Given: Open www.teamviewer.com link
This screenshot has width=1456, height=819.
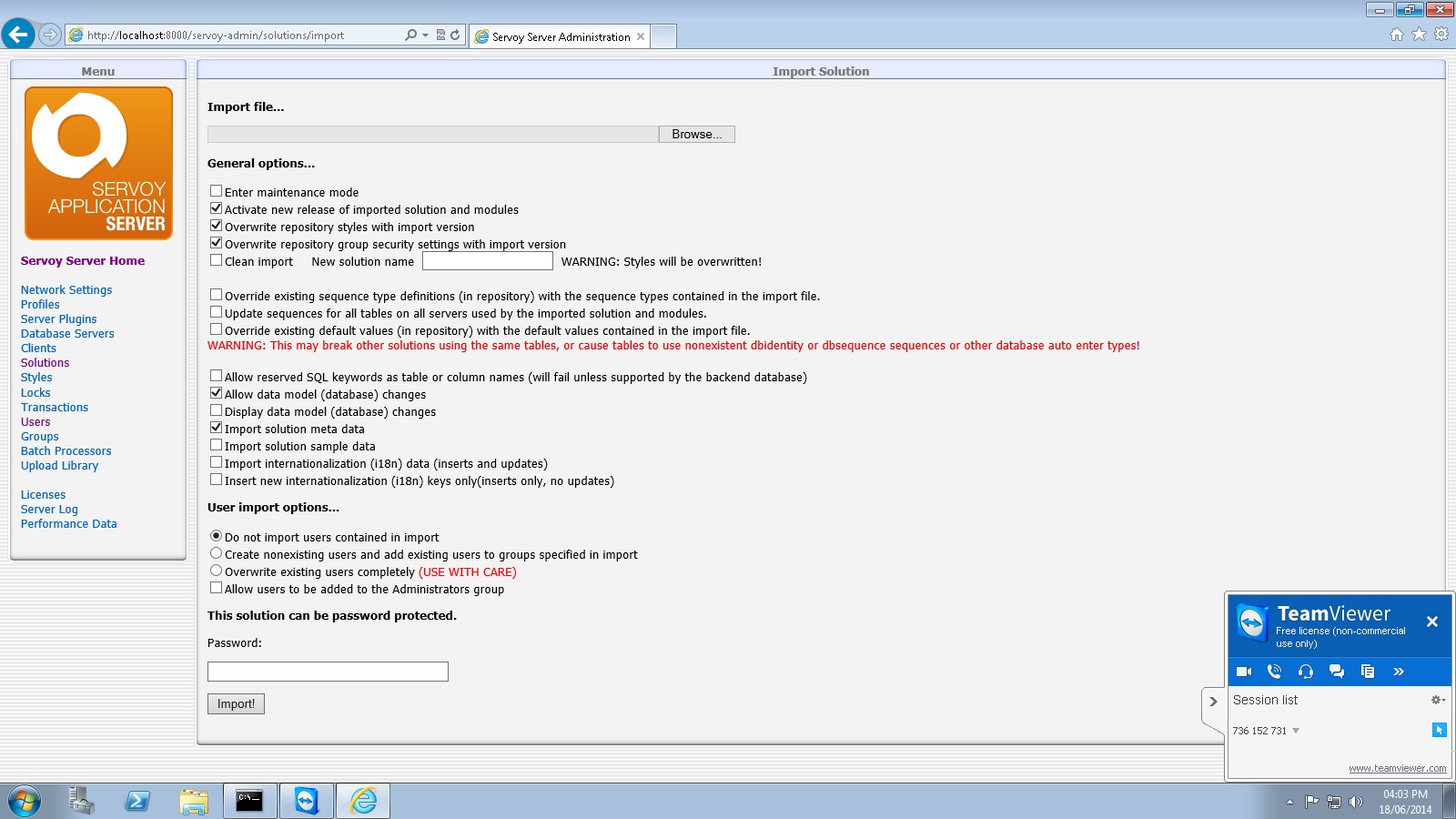Looking at the screenshot, I should tap(1397, 768).
